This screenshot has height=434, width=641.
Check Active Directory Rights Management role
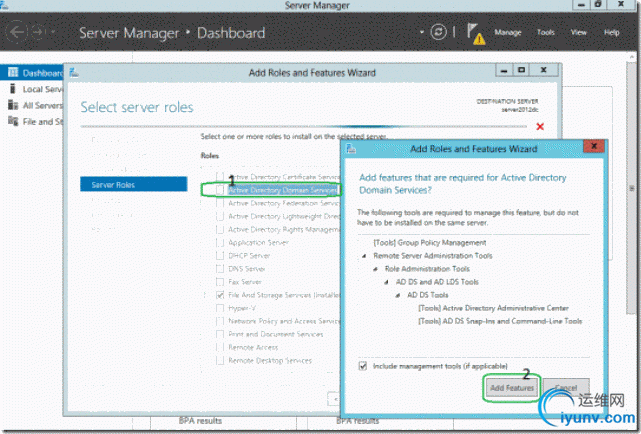pyautogui.click(x=220, y=229)
